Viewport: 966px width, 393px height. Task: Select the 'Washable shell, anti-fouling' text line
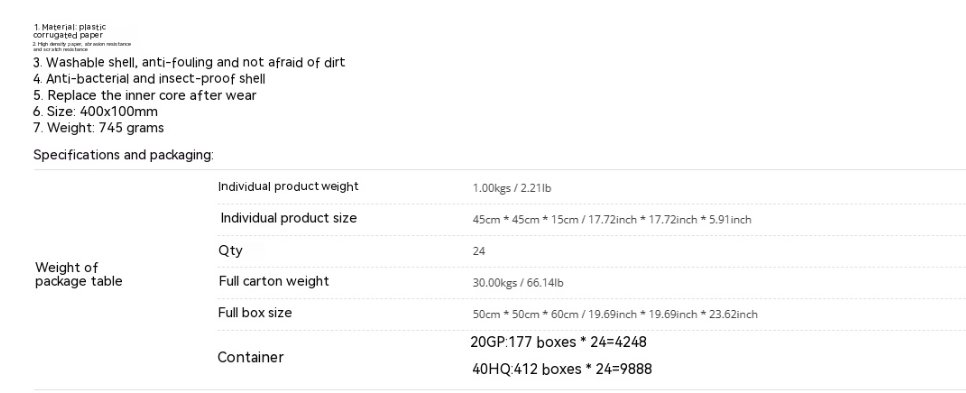[x=189, y=62]
